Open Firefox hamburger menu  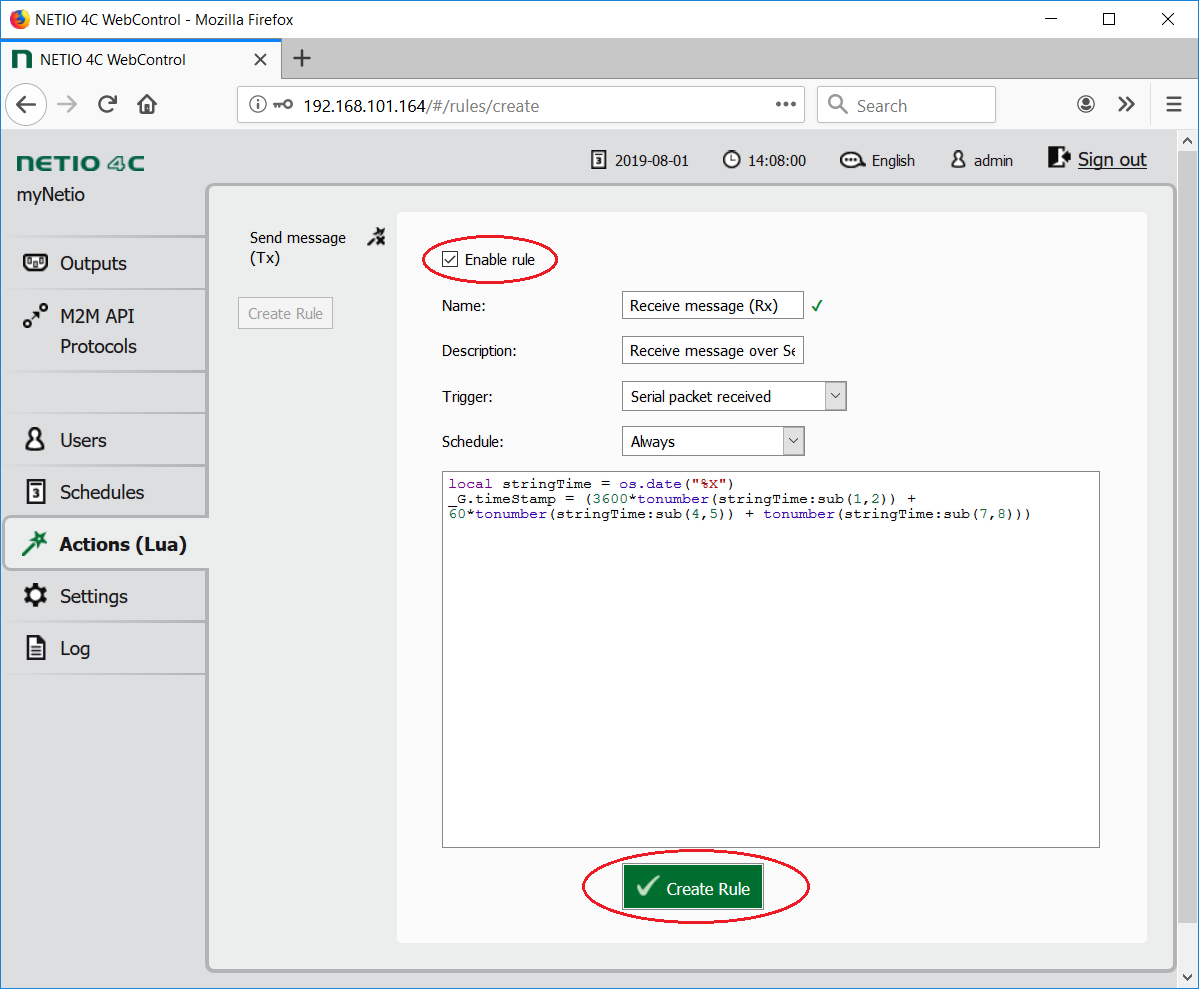pyautogui.click(x=1174, y=104)
